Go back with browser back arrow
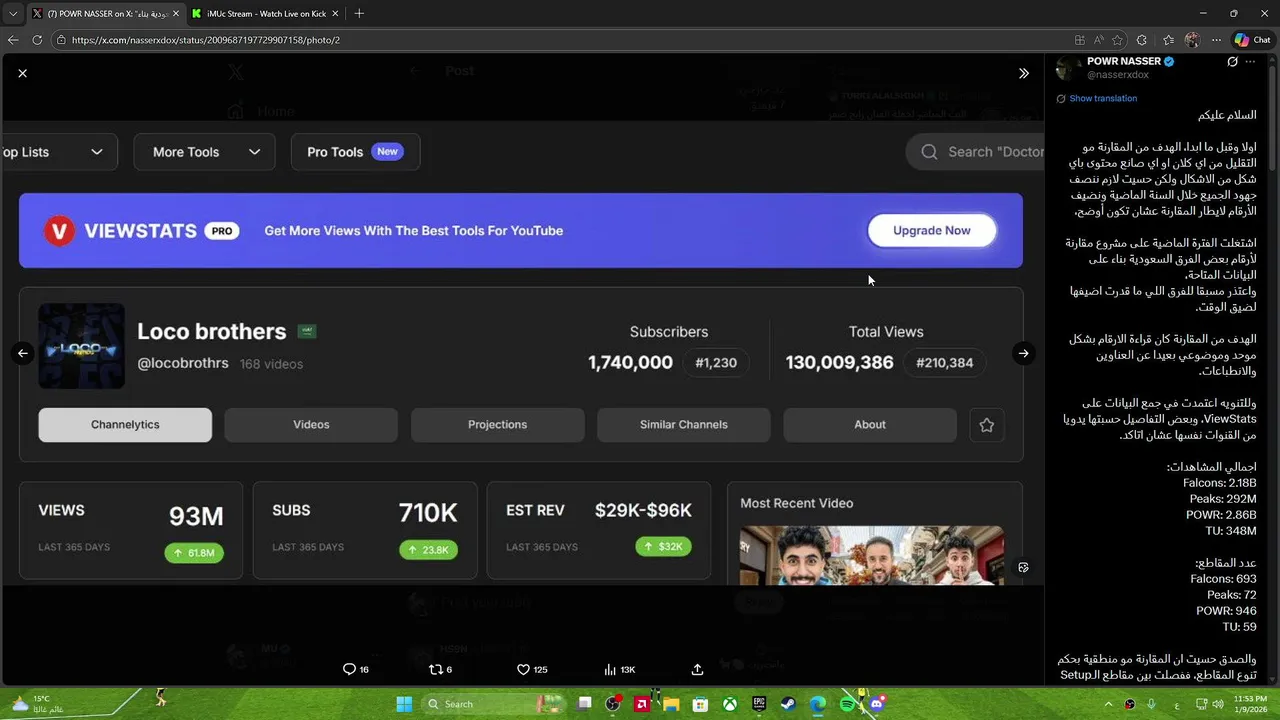This screenshot has width=1280, height=720. pos(13,40)
